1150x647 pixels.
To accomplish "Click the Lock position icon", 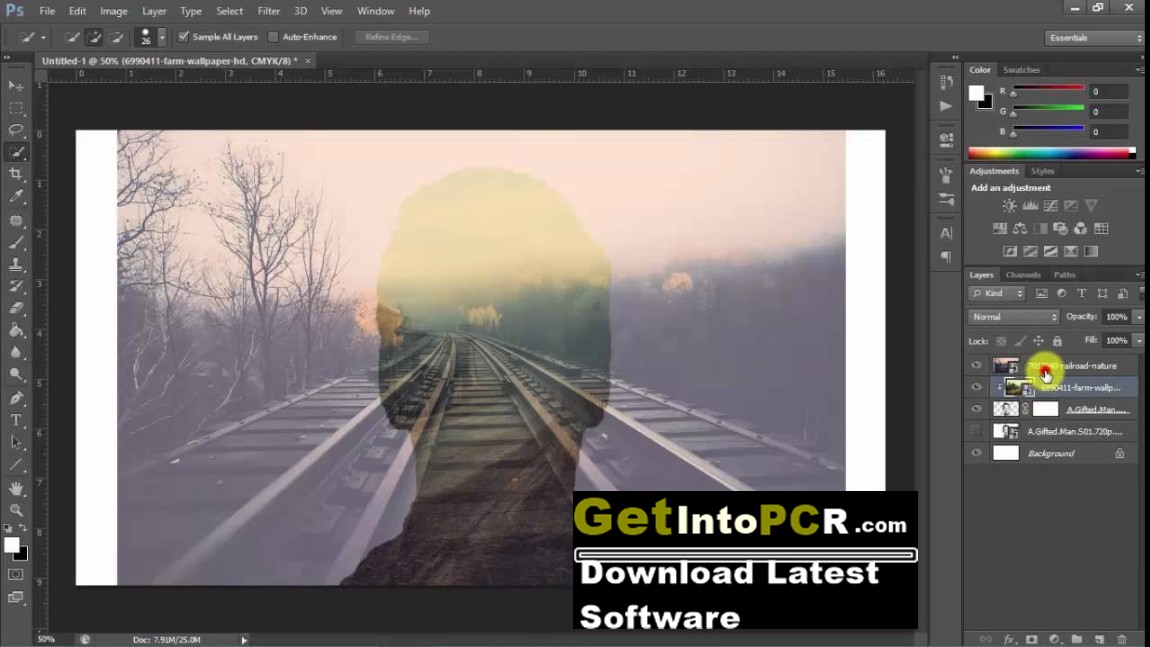I will (x=1039, y=341).
